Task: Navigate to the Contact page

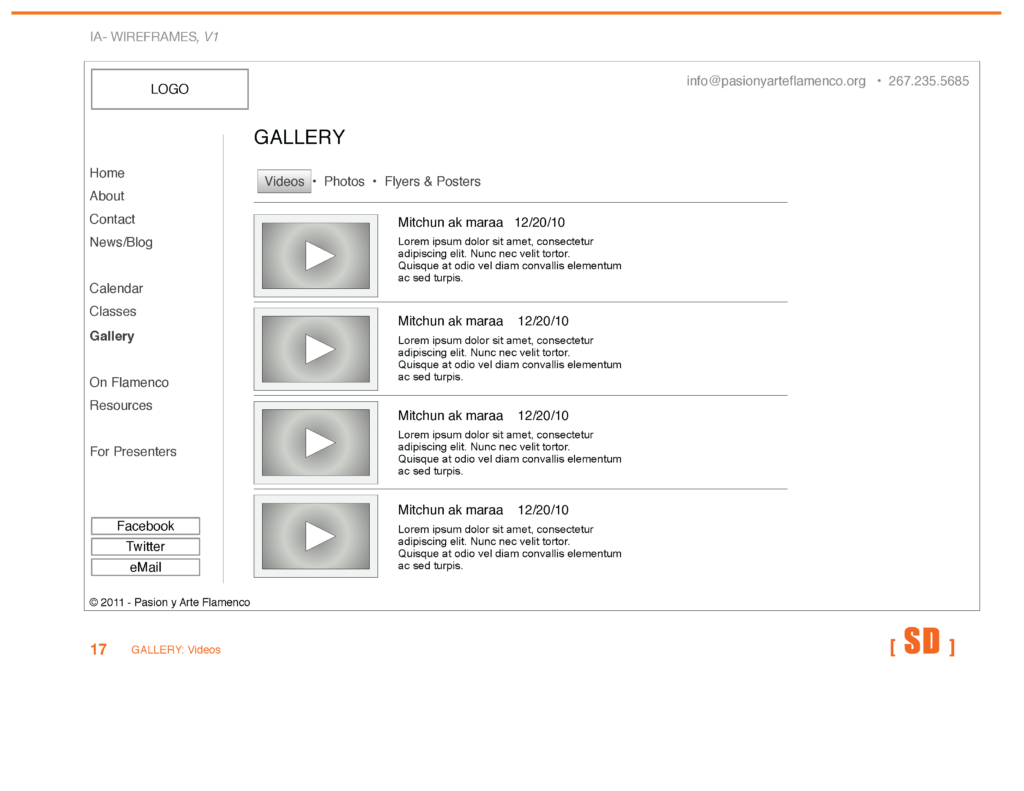Action: (112, 219)
